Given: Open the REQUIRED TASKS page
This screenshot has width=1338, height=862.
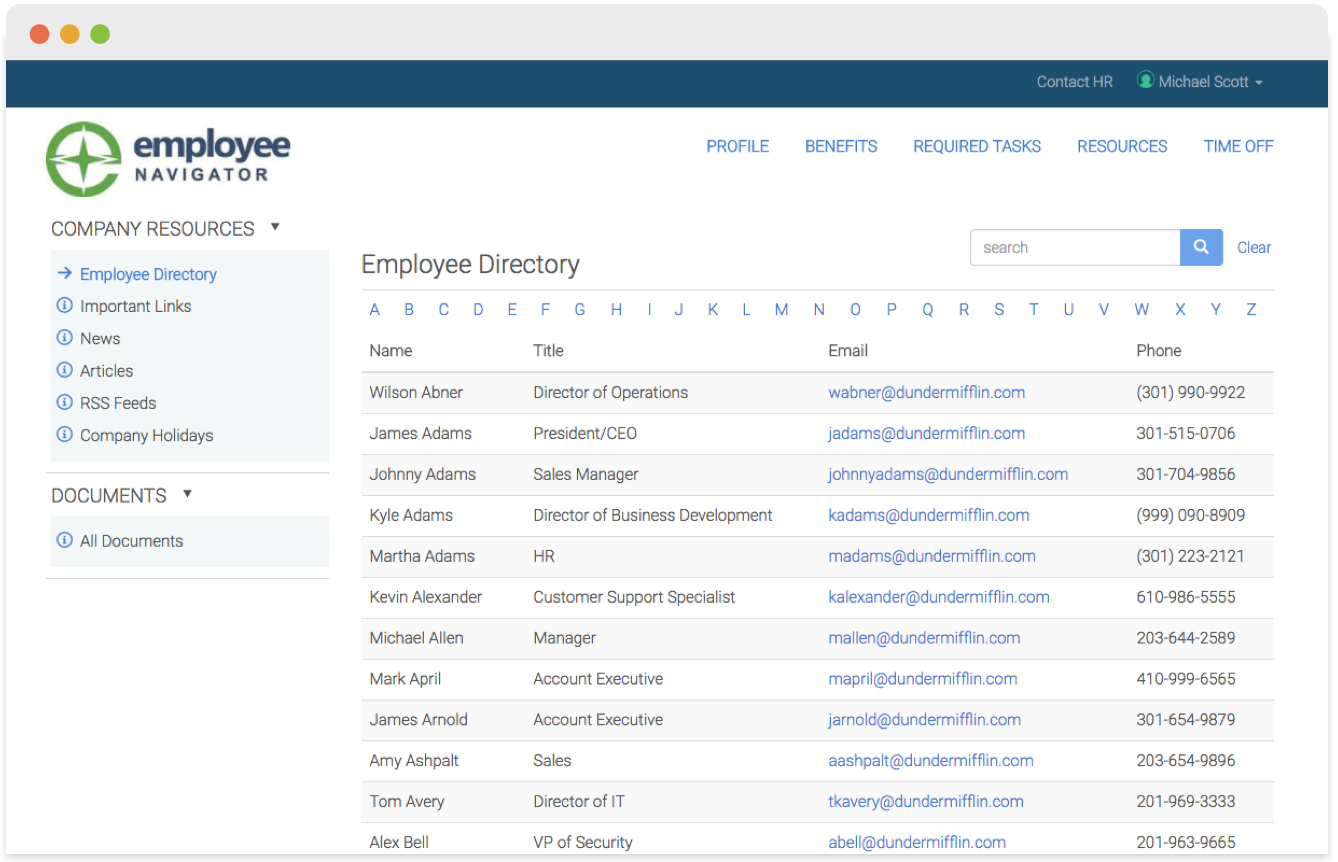Looking at the screenshot, I should 977,146.
